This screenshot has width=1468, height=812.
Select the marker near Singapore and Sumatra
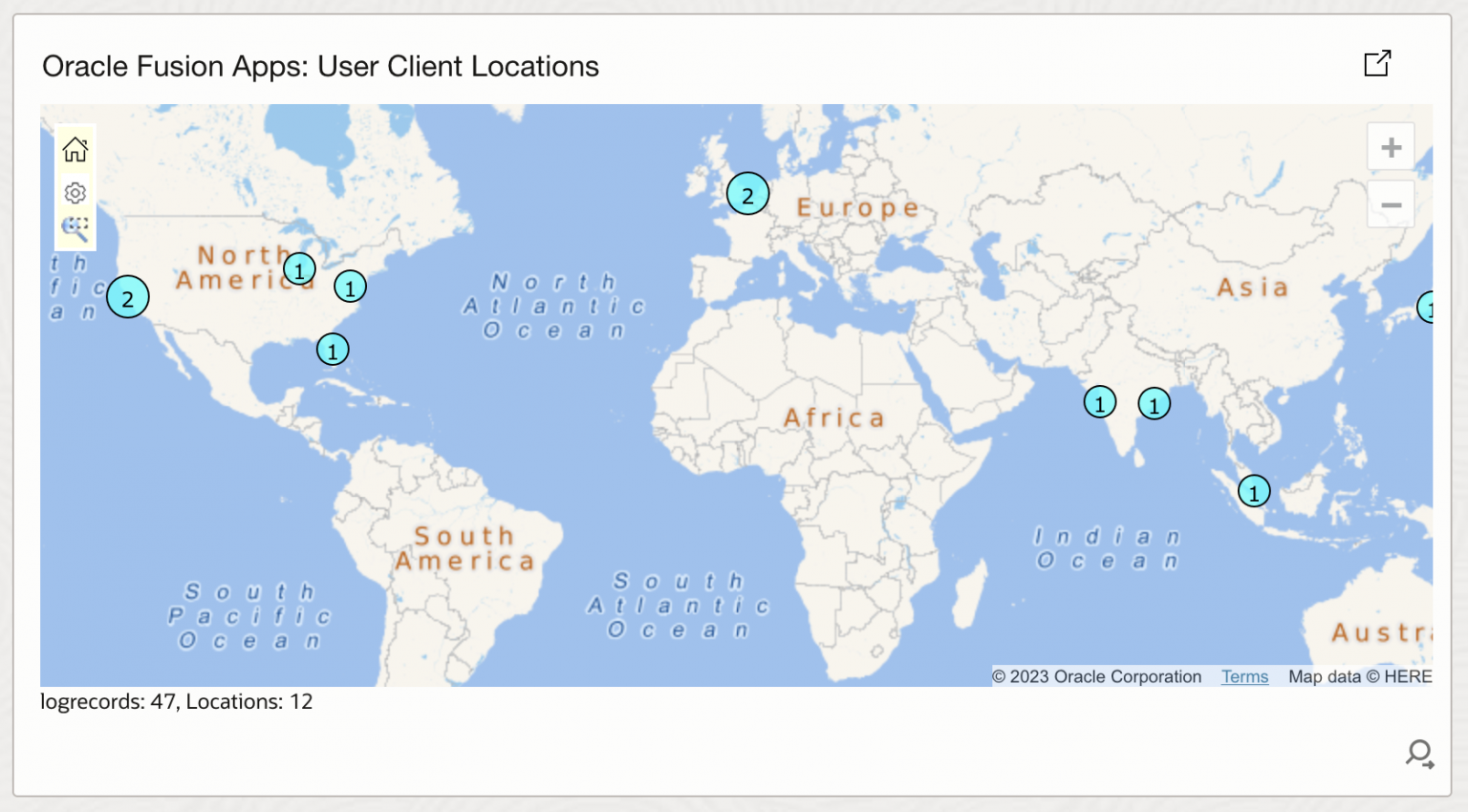point(1254,492)
